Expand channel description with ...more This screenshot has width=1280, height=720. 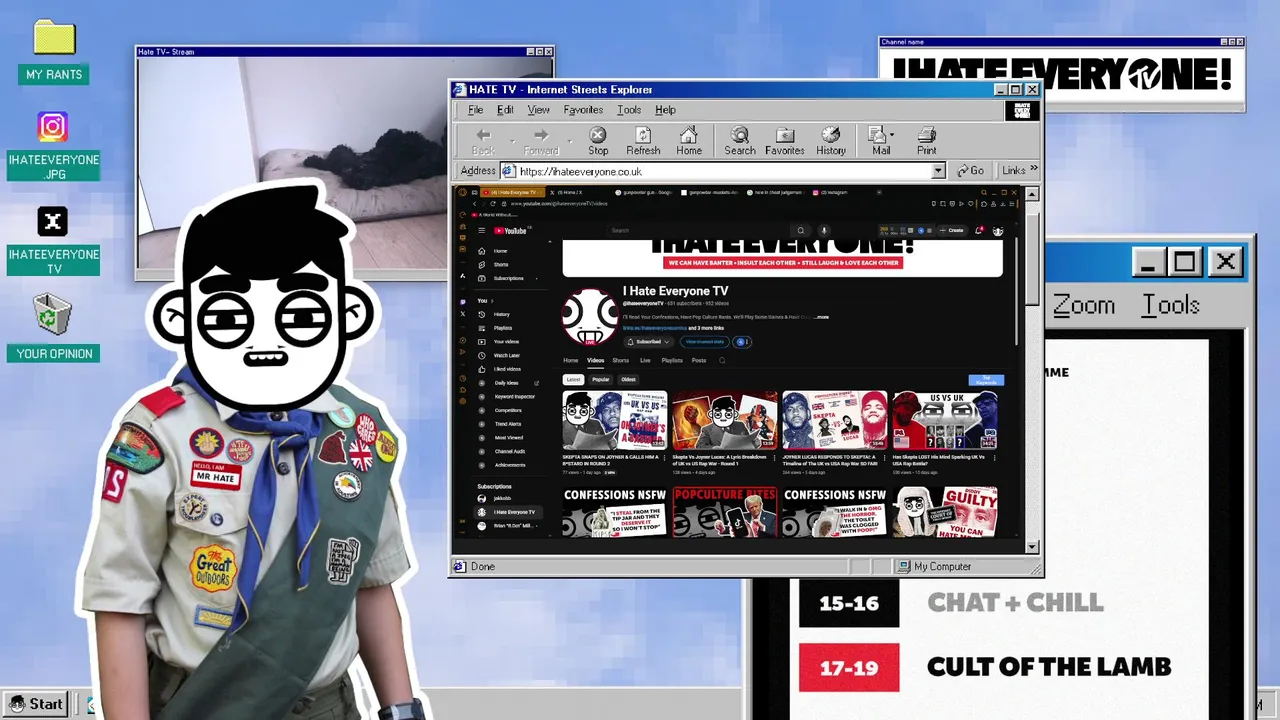point(822,317)
